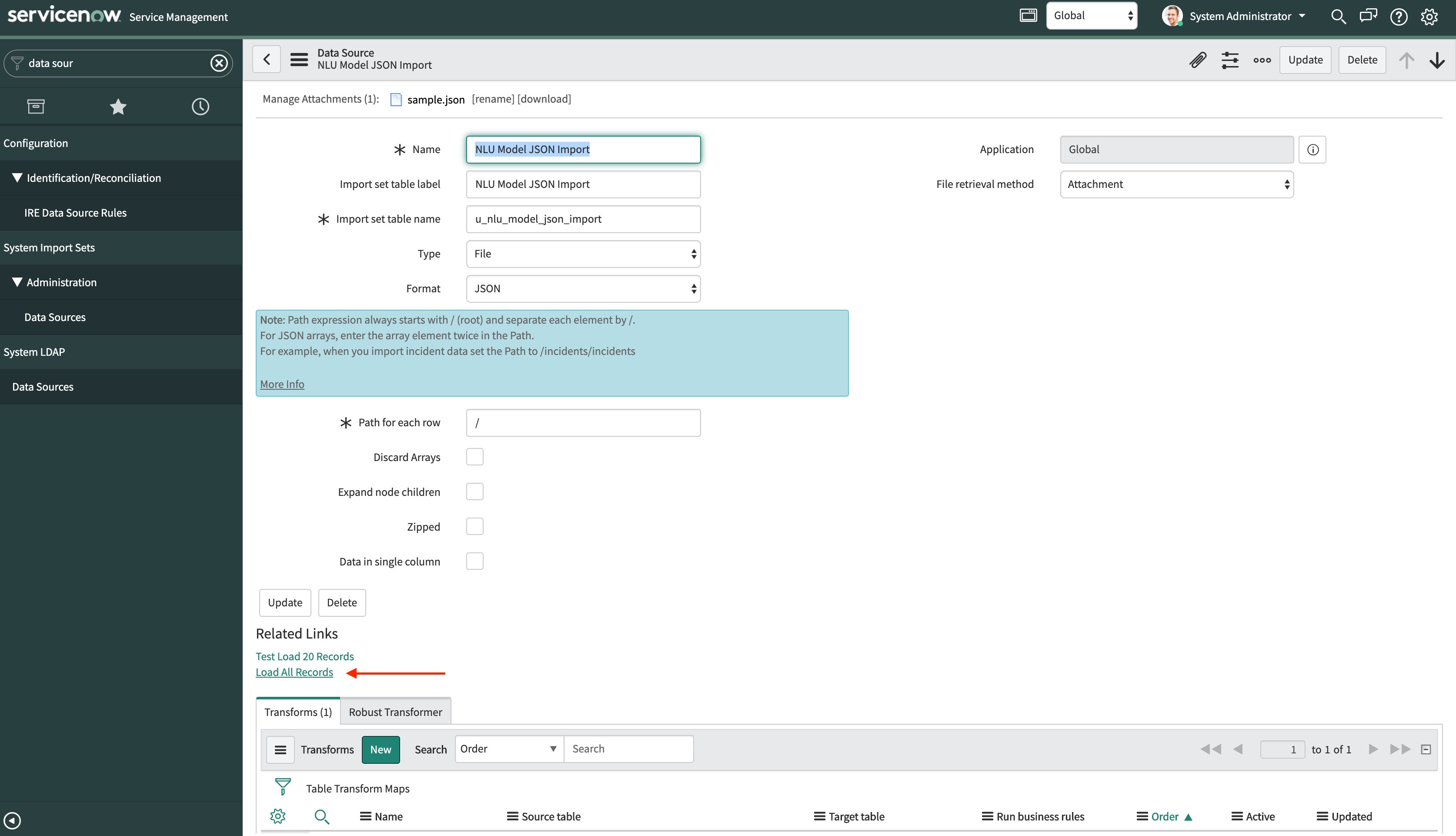1456x836 pixels.
Task: Toggle column search magnifier in Transforms list
Action: coord(321,816)
